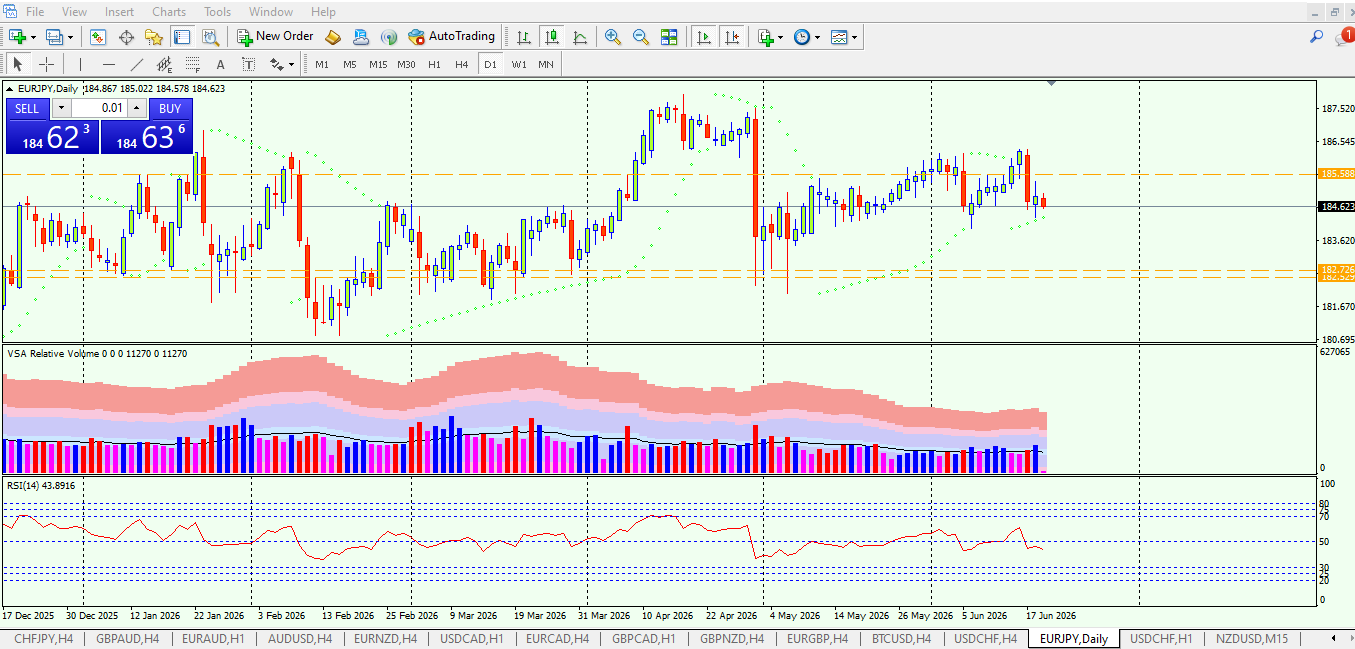Click the 185.588 price level marker

pos(1337,173)
